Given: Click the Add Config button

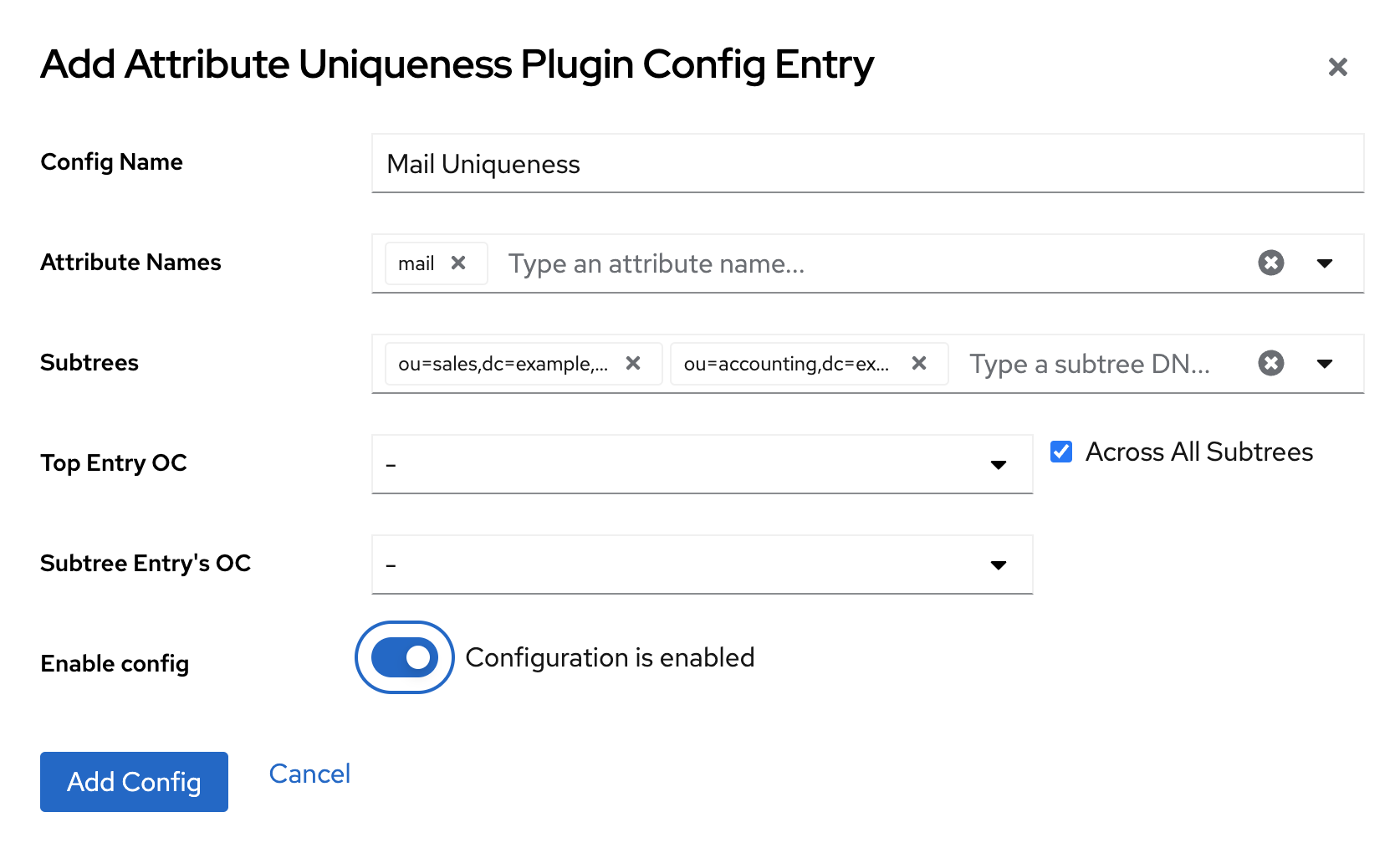Looking at the screenshot, I should pos(134,782).
